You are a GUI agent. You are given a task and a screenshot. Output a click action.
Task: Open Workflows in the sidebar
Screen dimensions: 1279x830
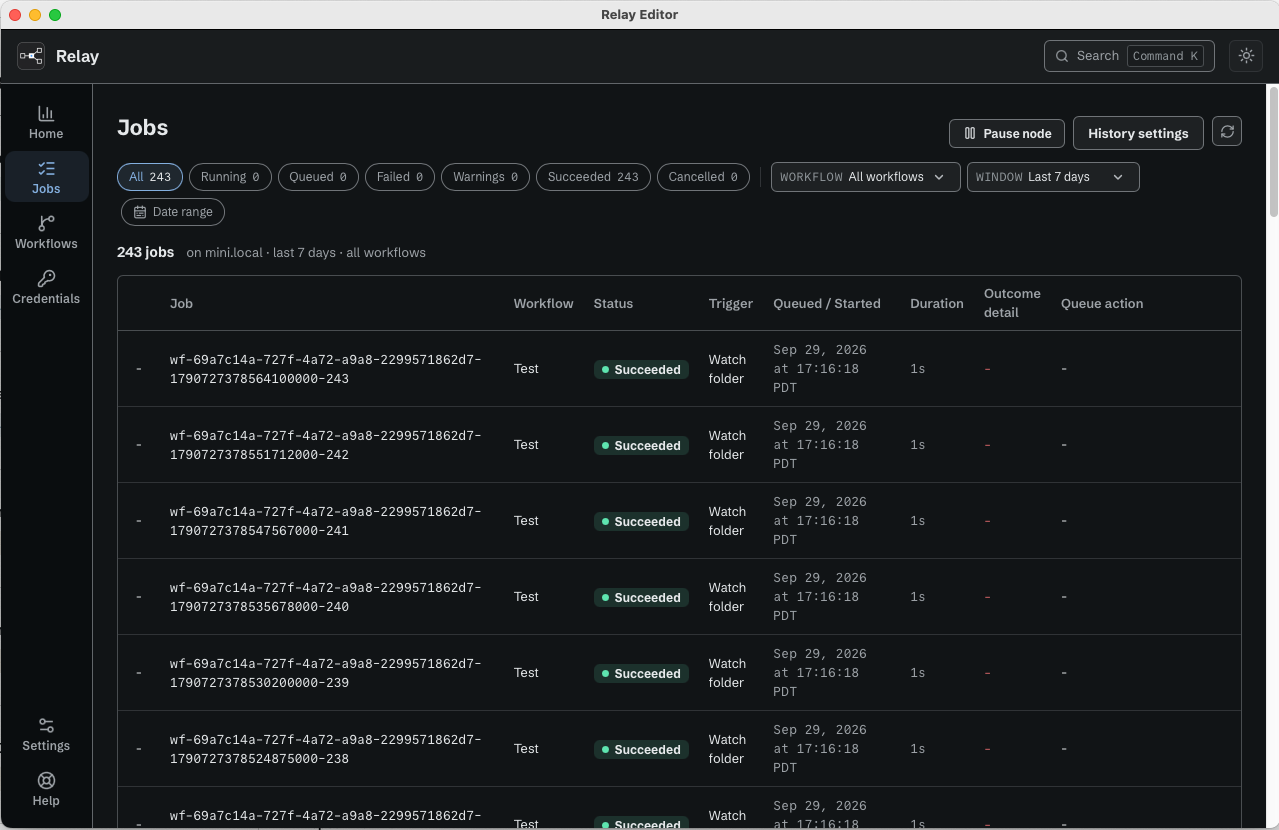tap(46, 232)
